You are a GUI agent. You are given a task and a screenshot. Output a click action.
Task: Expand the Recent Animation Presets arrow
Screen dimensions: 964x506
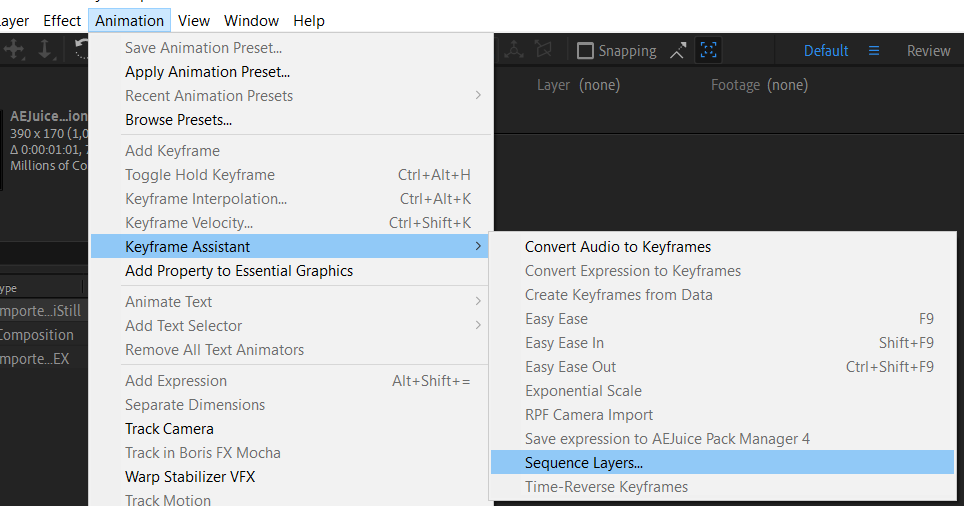coord(478,96)
